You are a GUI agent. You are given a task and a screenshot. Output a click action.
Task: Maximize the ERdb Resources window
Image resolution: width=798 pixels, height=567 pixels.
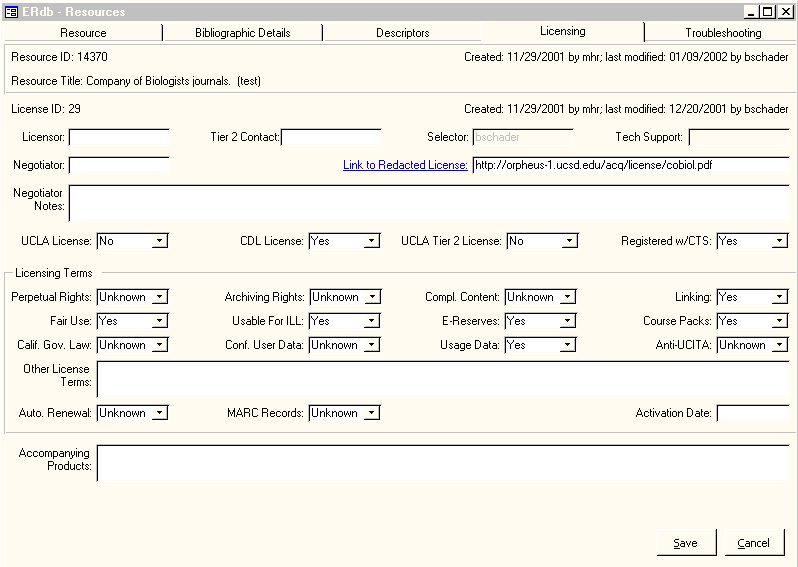click(767, 11)
